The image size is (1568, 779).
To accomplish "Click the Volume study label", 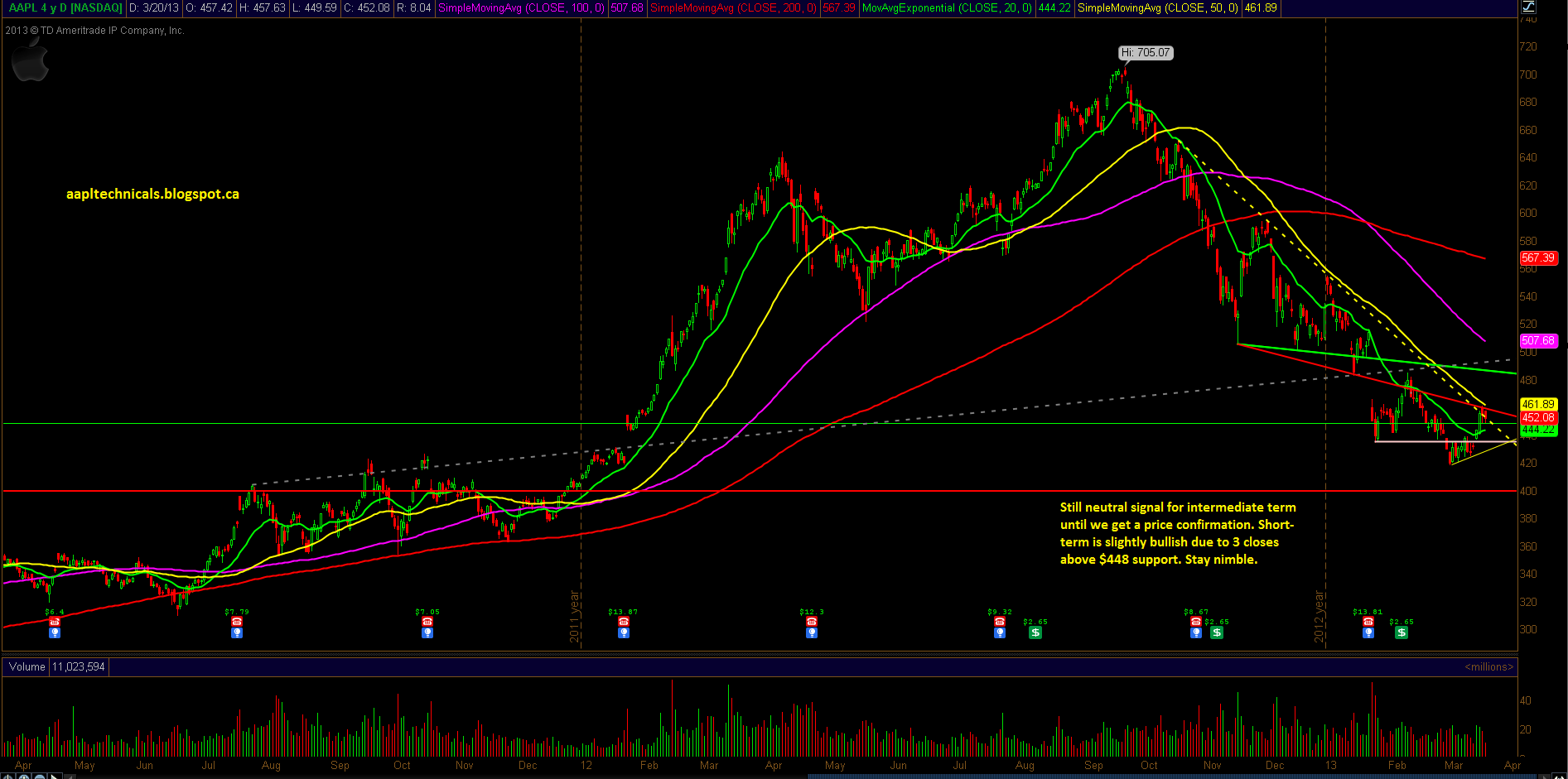I will pos(27,667).
